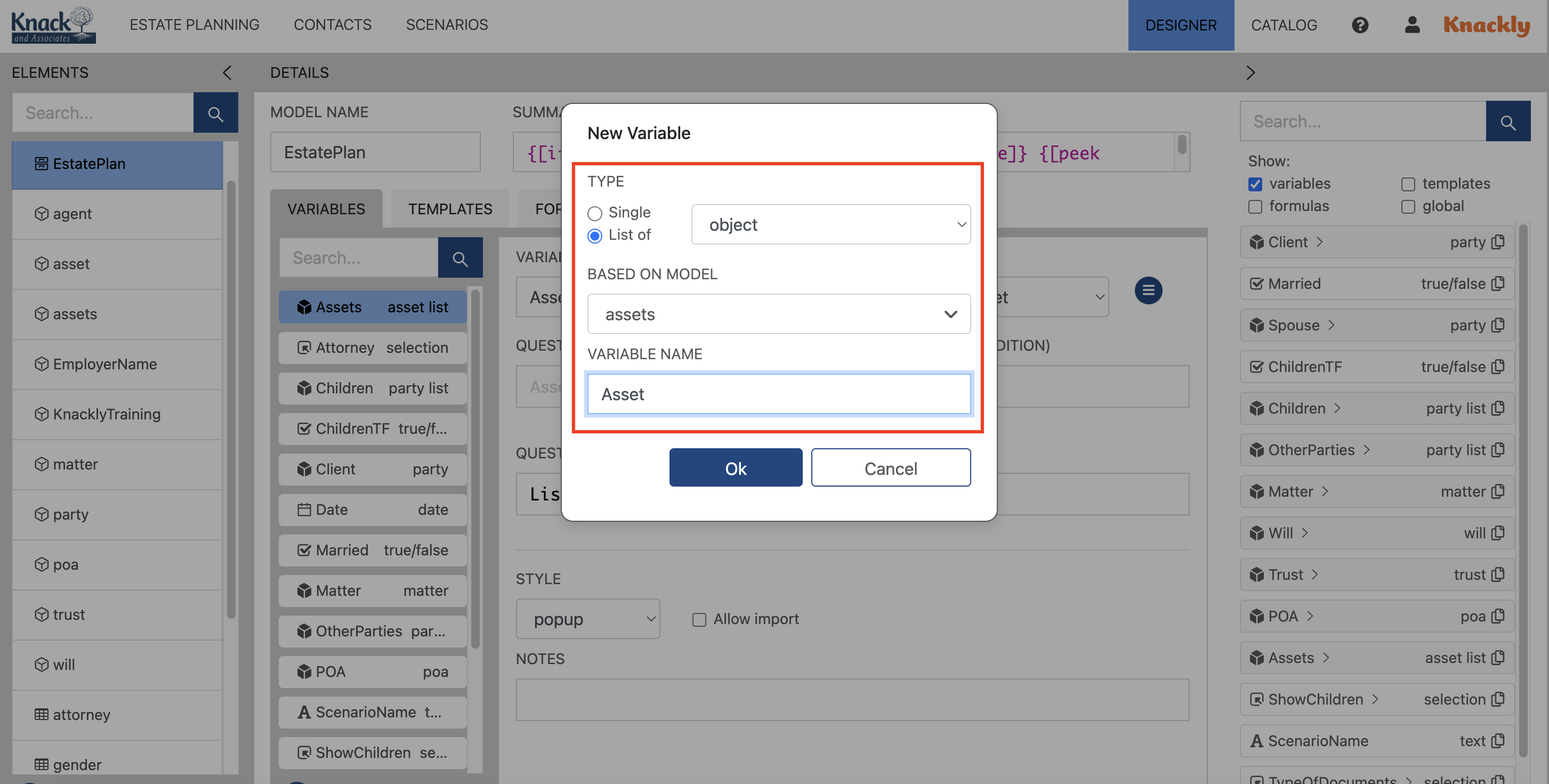Viewport: 1549px width, 784px height.
Task: Collapse the Elements panel with the left chevron
Action: (x=227, y=72)
